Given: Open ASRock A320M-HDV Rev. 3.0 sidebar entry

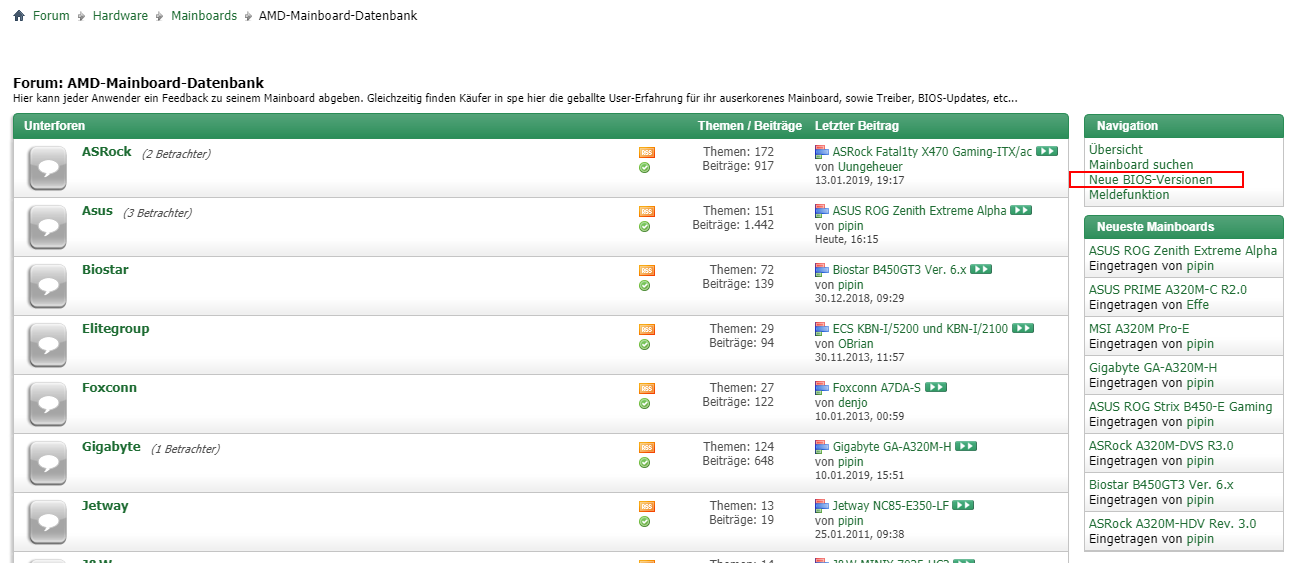Looking at the screenshot, I should click(x=1173, y=524).
